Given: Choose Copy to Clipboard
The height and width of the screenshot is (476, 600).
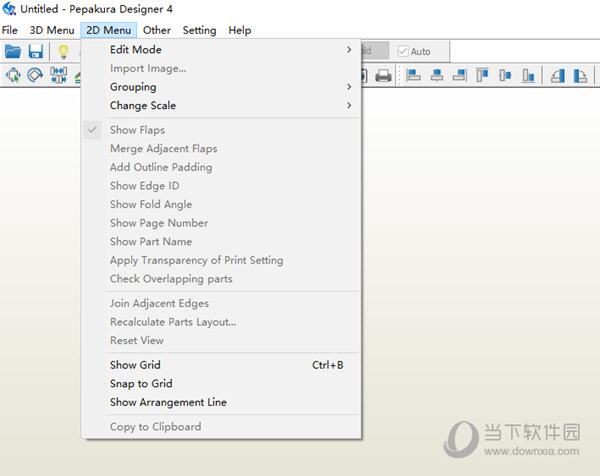Looking at the screenshot, I should pos(221,427).
